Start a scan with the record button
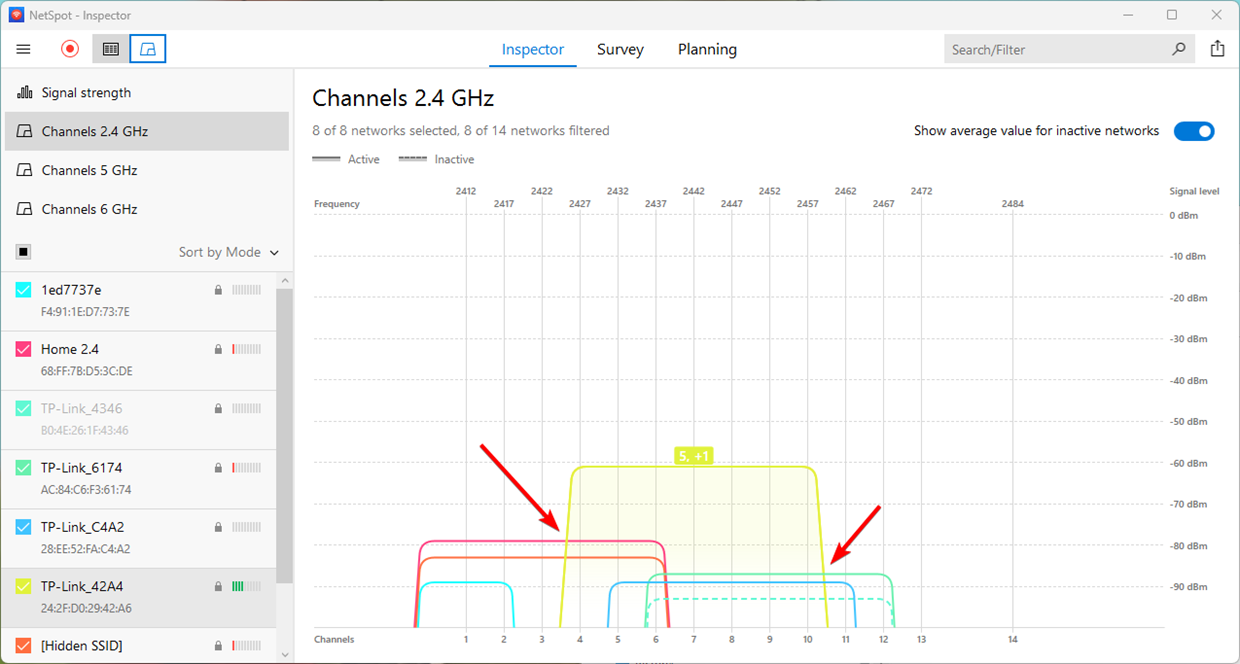This screenshot has width=1240, height=664. [69, 48]
